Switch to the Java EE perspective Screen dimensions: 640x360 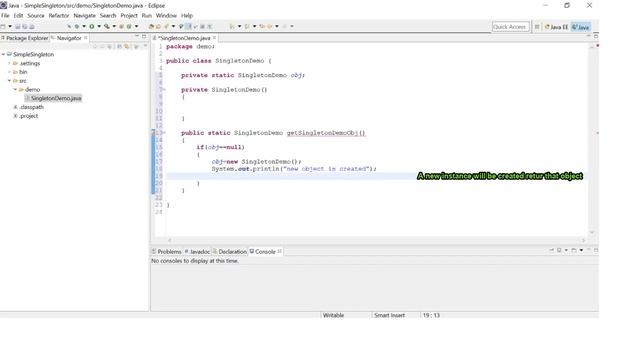(556, 27)
